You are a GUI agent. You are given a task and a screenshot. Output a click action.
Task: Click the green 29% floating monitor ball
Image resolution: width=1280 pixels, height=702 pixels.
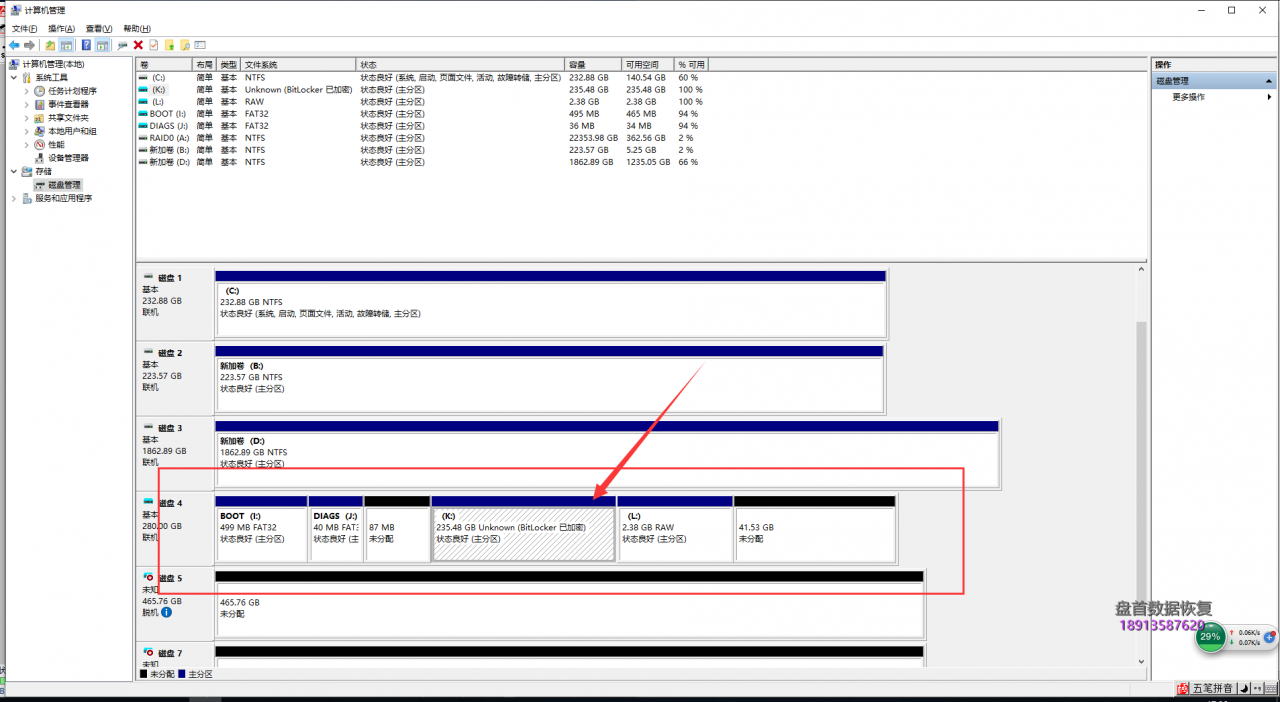pos(1211,637)
